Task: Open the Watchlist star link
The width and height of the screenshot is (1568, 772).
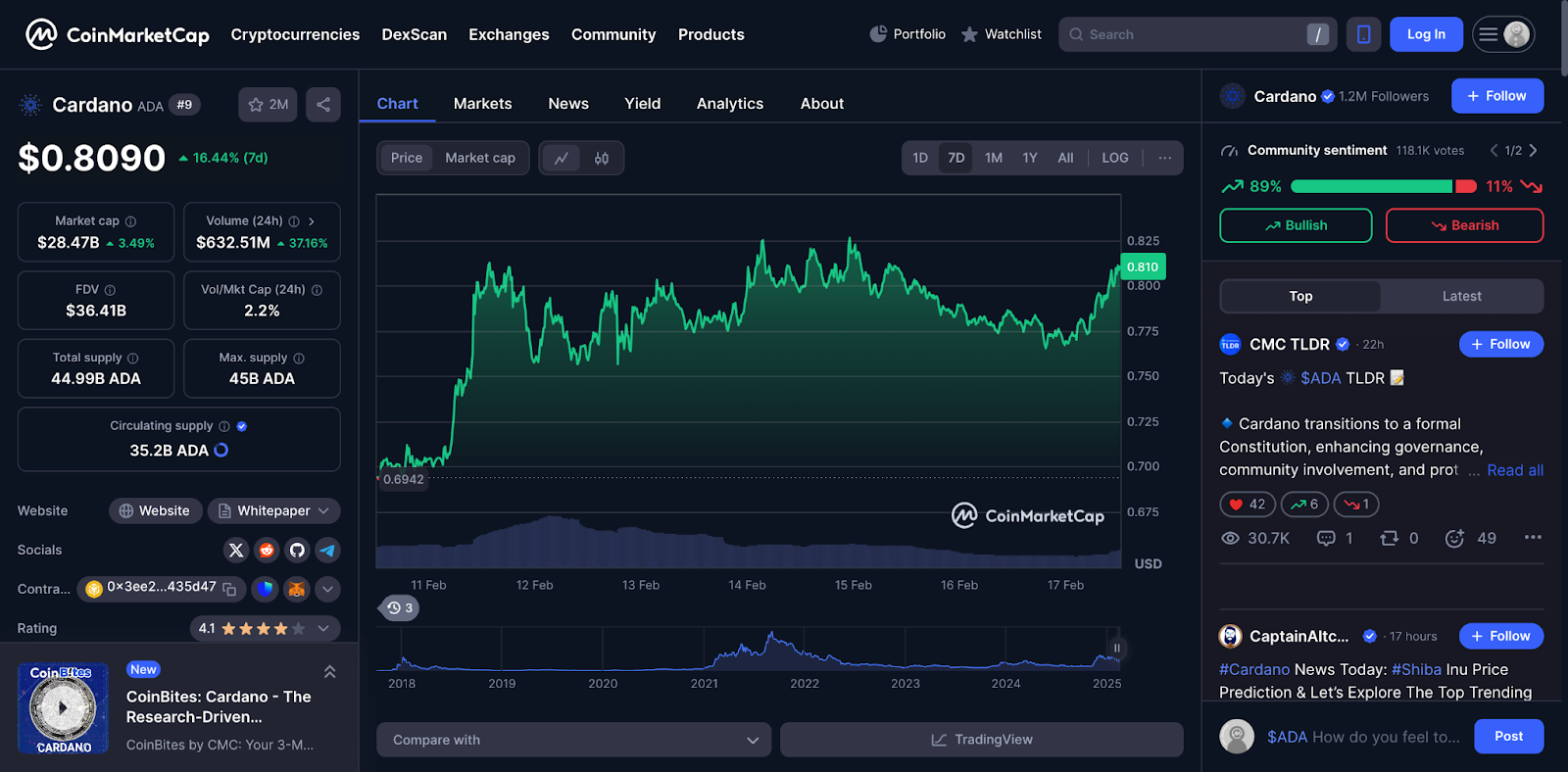Action: (x=1002, y=34)
